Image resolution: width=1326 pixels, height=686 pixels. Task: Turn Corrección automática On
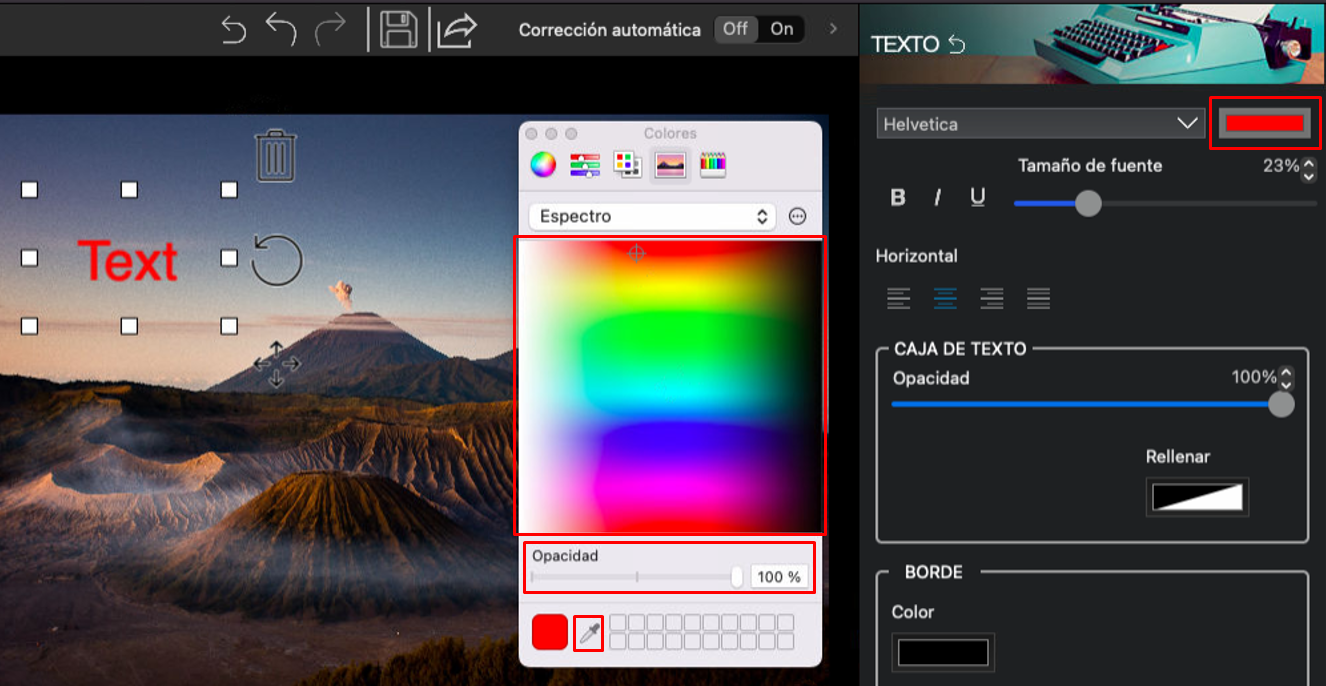point(782,29)
